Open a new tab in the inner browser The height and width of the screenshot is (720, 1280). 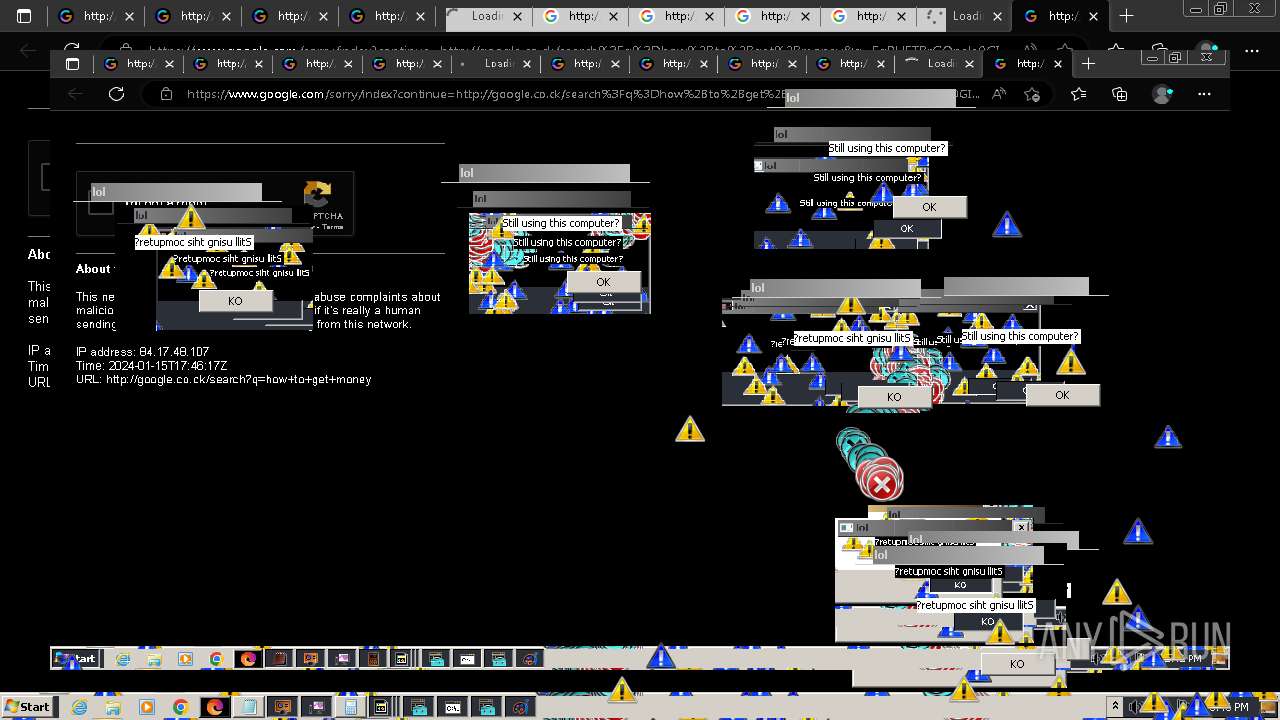pyautogui.click(x=1088, y=63)
